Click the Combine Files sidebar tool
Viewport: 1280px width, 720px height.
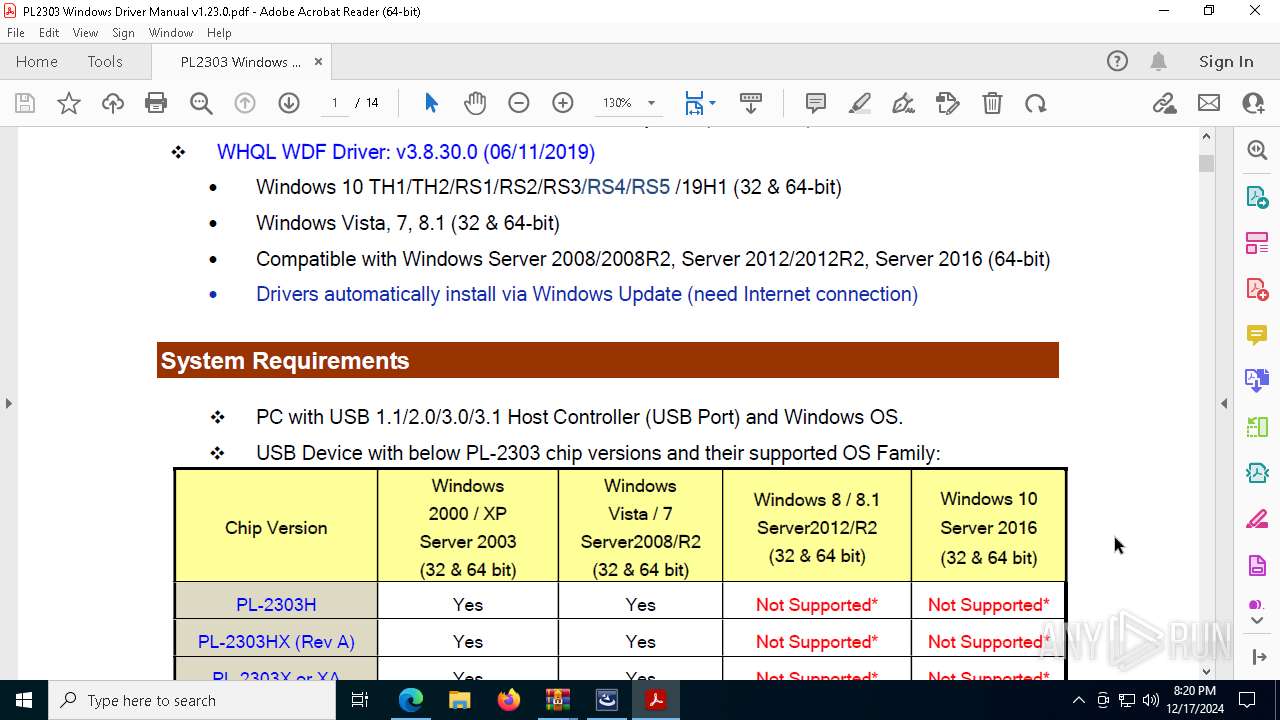[1257, 381]
